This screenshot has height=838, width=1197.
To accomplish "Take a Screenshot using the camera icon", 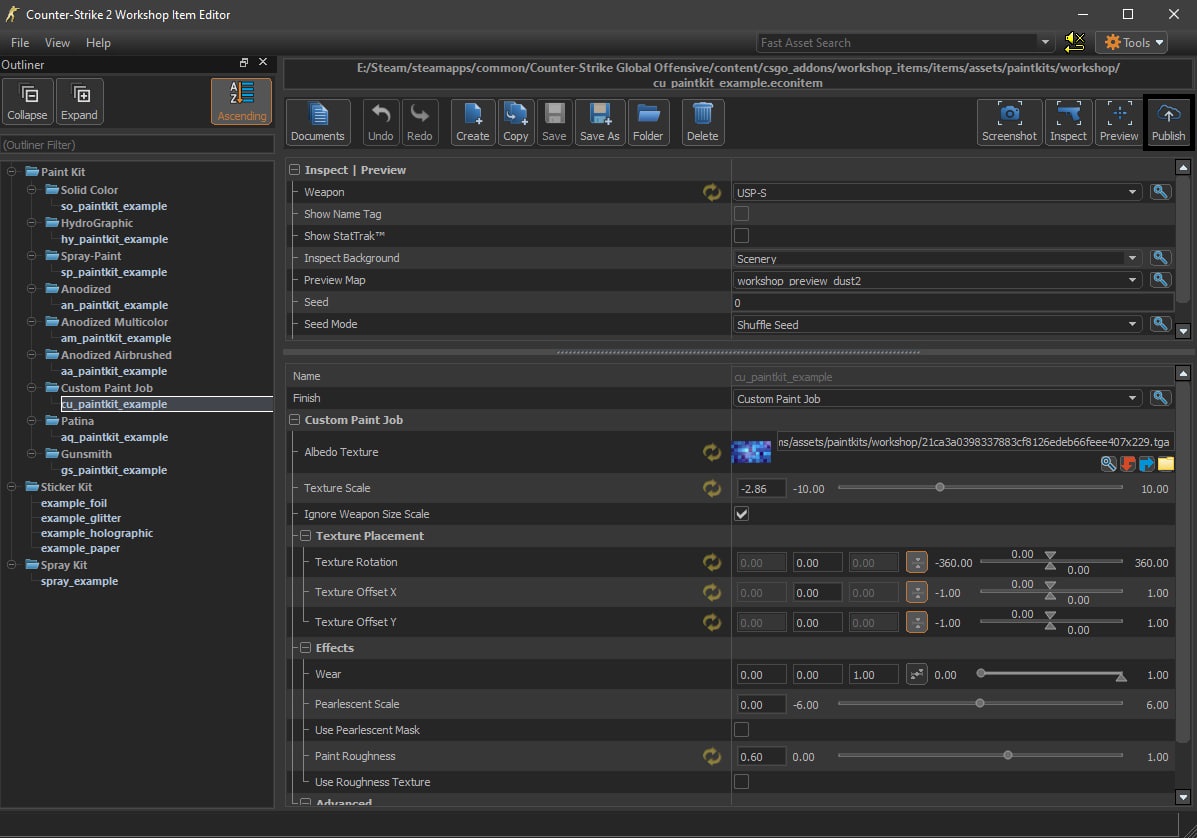I will tap(1009, 123).
